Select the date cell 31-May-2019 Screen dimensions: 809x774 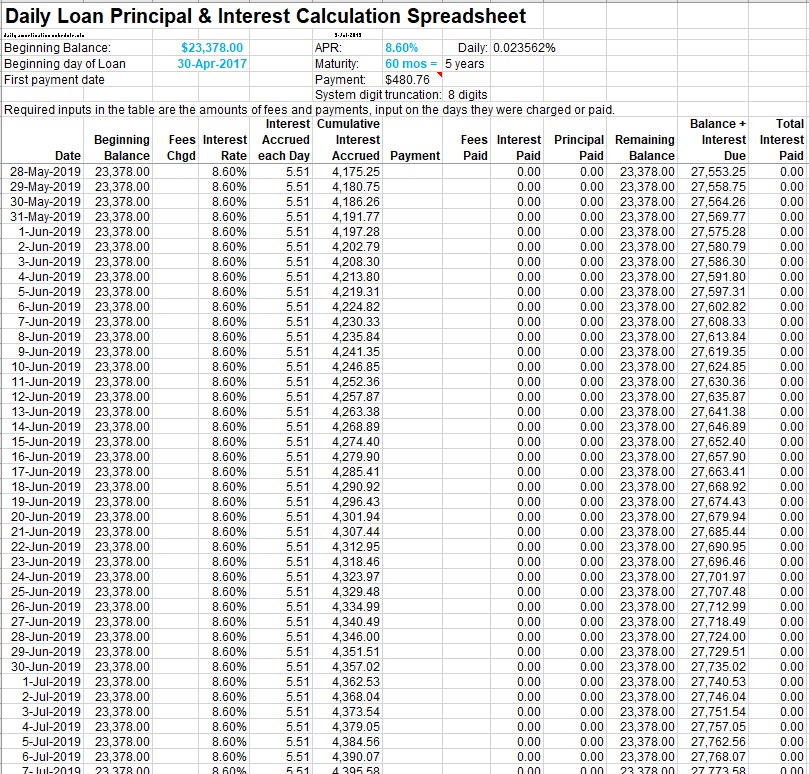(45, 217)
